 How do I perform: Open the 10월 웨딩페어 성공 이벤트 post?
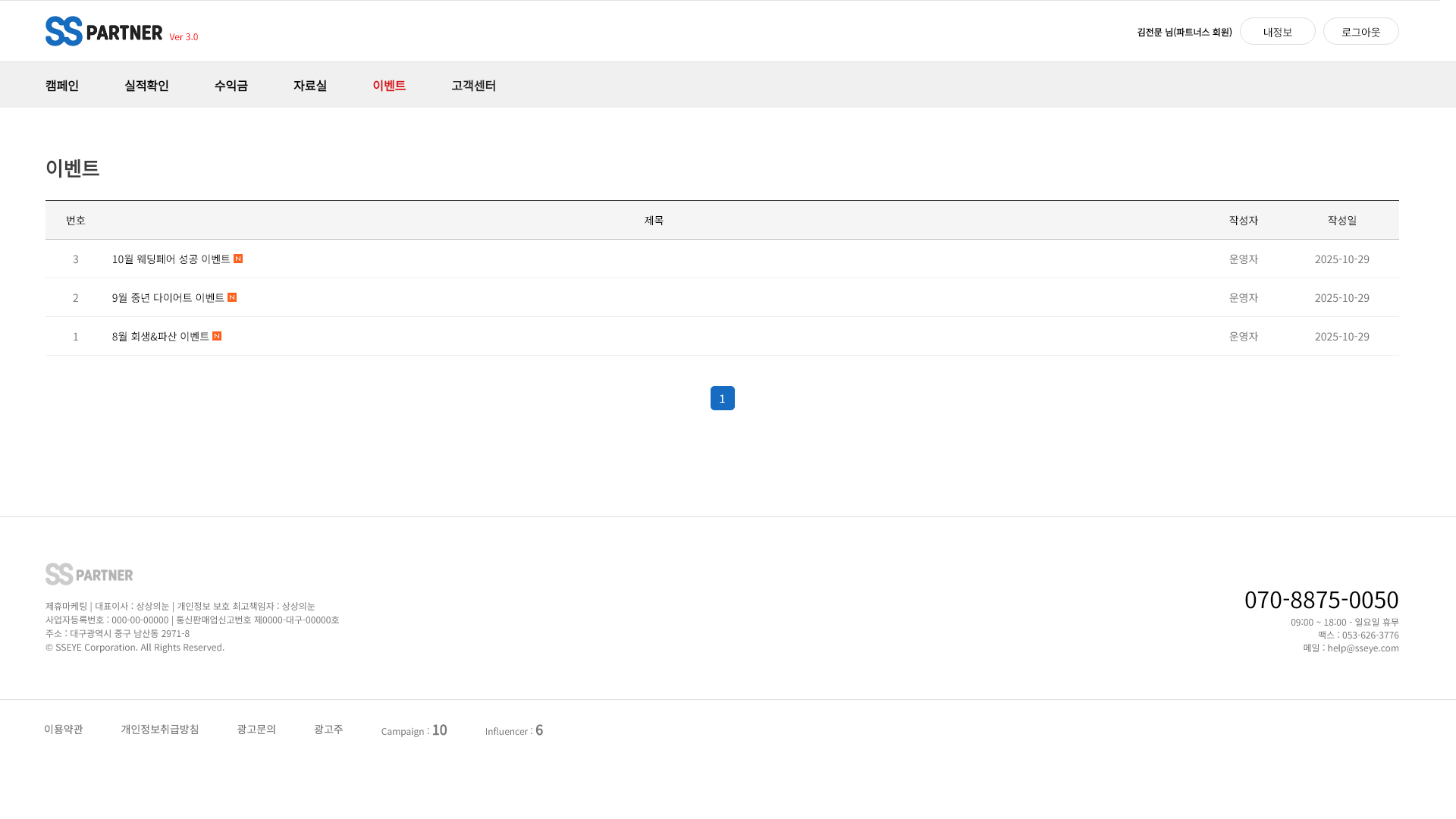(171, 259)
